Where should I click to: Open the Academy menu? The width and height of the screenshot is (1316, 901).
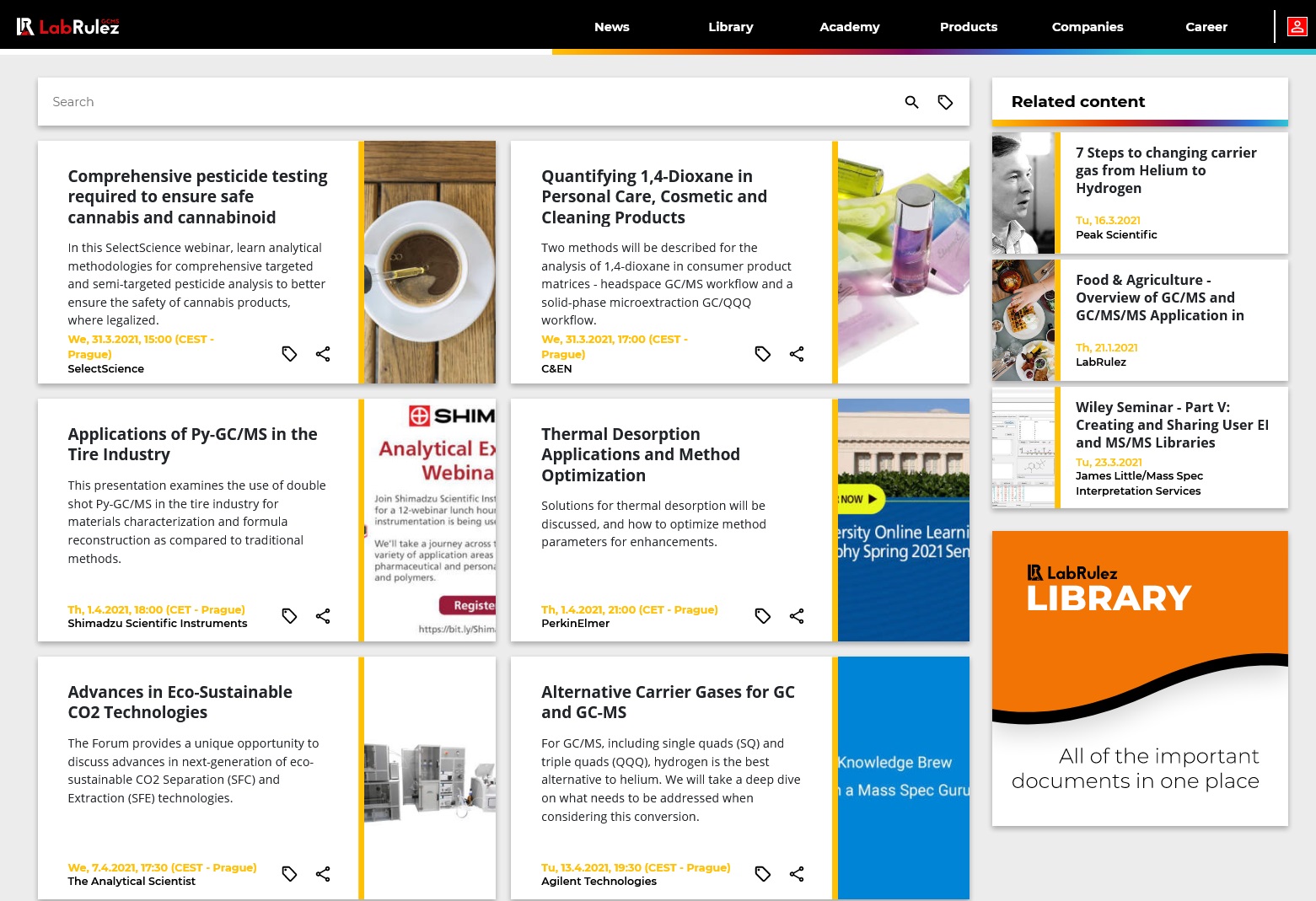(x=850, y=27)
